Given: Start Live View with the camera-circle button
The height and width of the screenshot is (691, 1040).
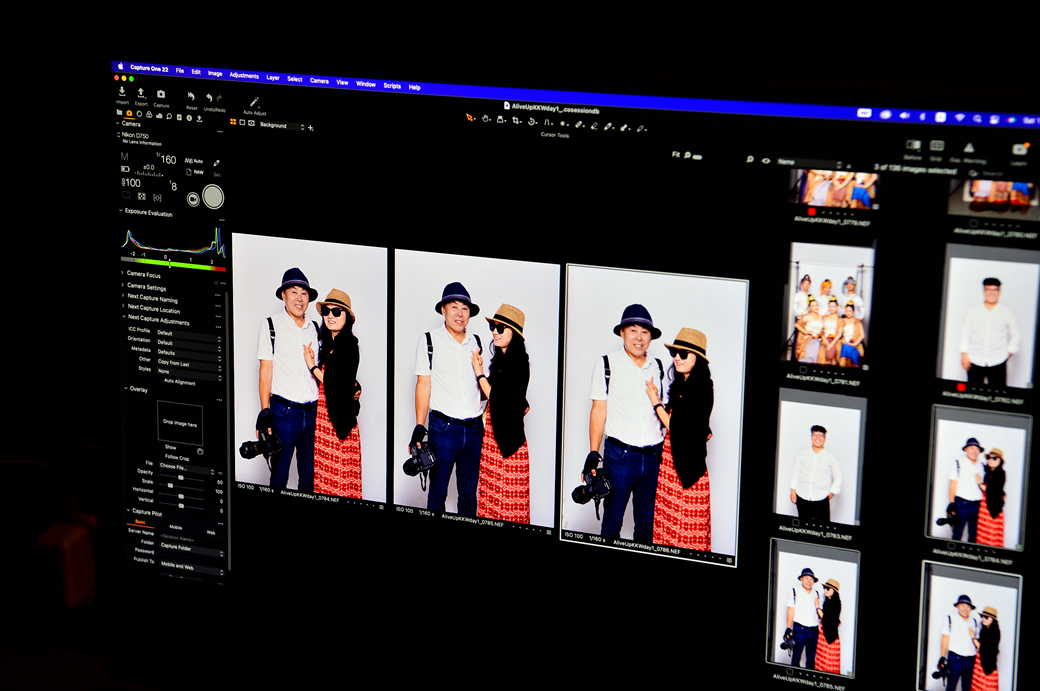Looking at the screenshot, I should [193, 198].
